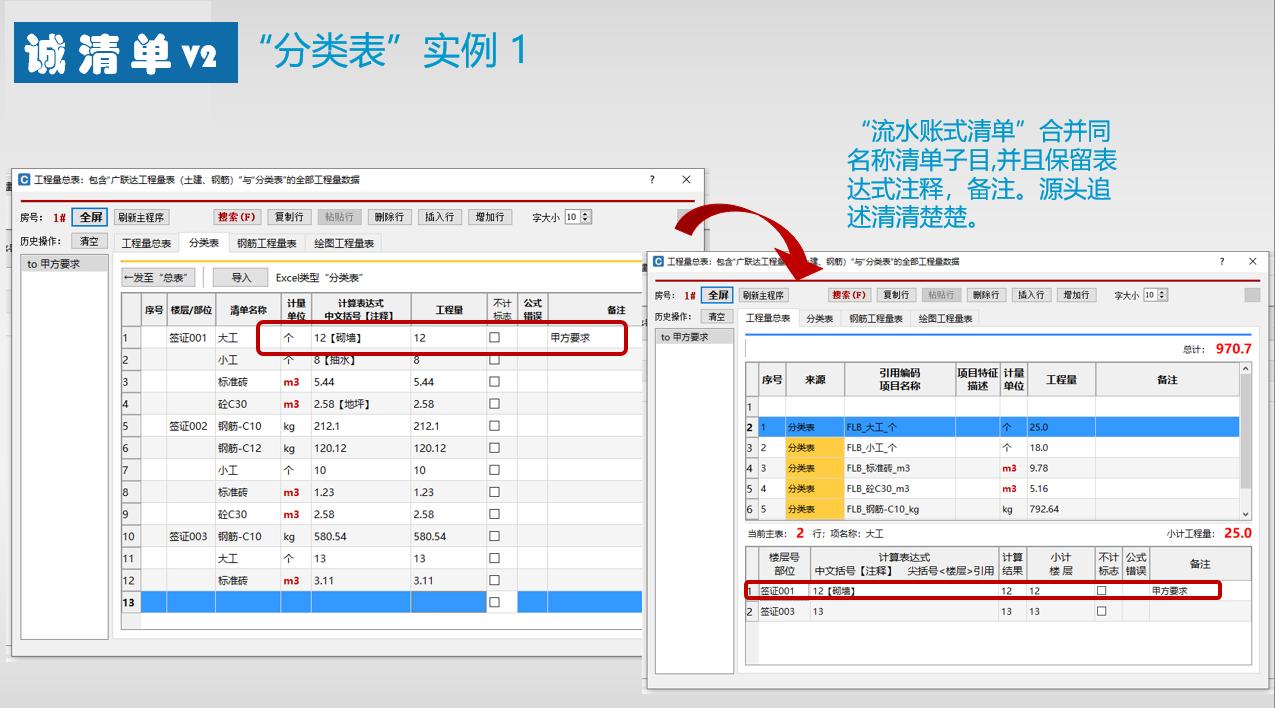Open 绘图工程量表 tab in left window
This screenshot has width=1275, height=708.
(x=344, y=243)
